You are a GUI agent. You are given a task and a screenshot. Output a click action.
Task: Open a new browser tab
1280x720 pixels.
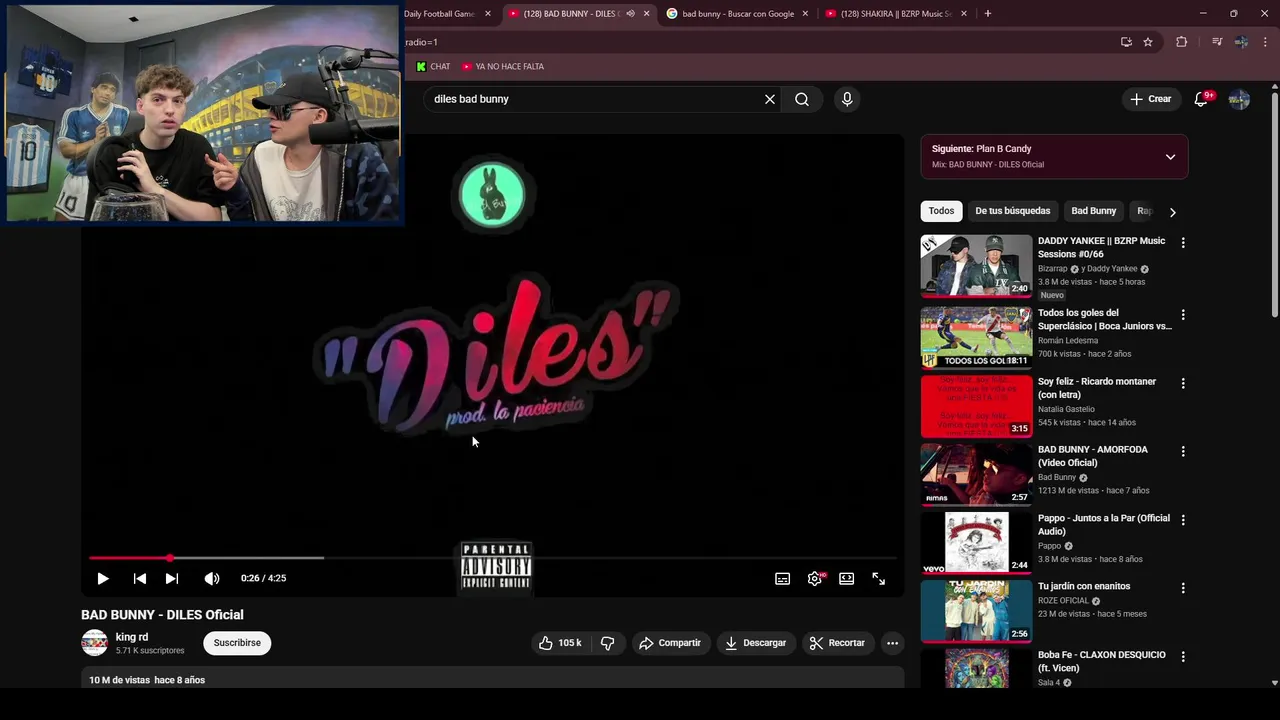(988, 14)
